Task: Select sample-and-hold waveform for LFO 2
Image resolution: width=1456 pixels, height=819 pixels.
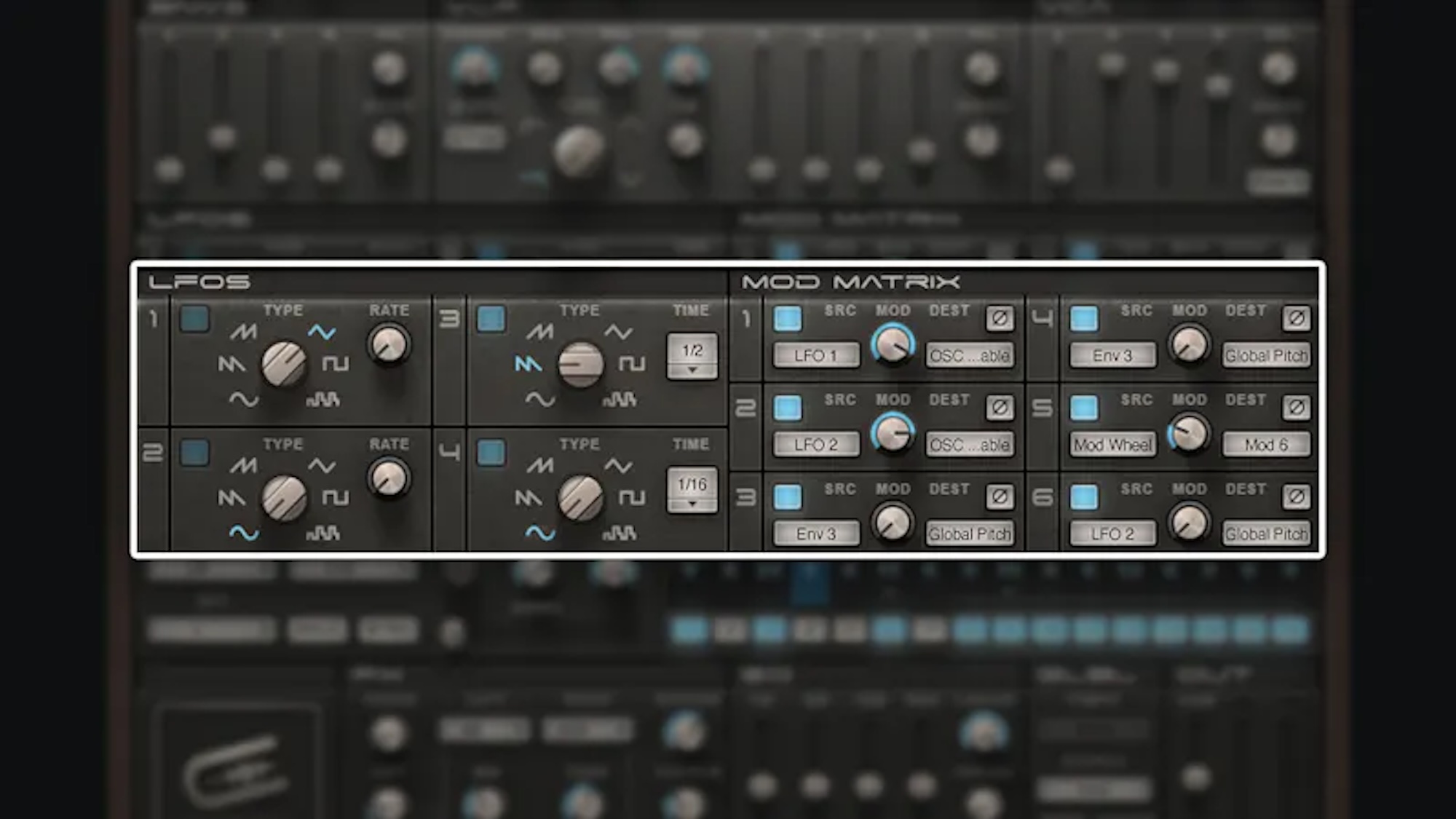Action: [x=323, y=533]
